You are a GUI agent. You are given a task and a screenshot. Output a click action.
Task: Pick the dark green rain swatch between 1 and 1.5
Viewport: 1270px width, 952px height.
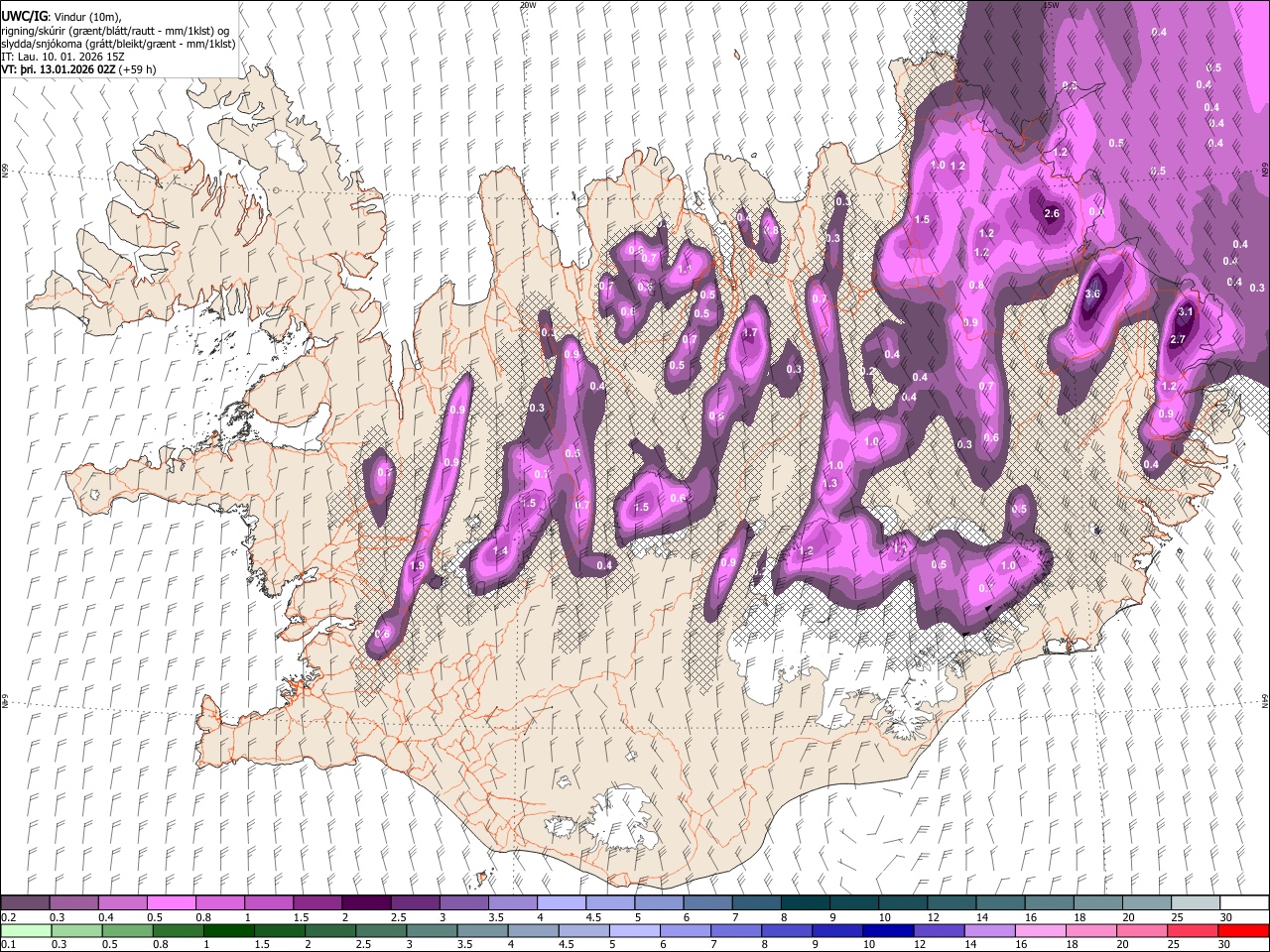click(x=228, y=930)
